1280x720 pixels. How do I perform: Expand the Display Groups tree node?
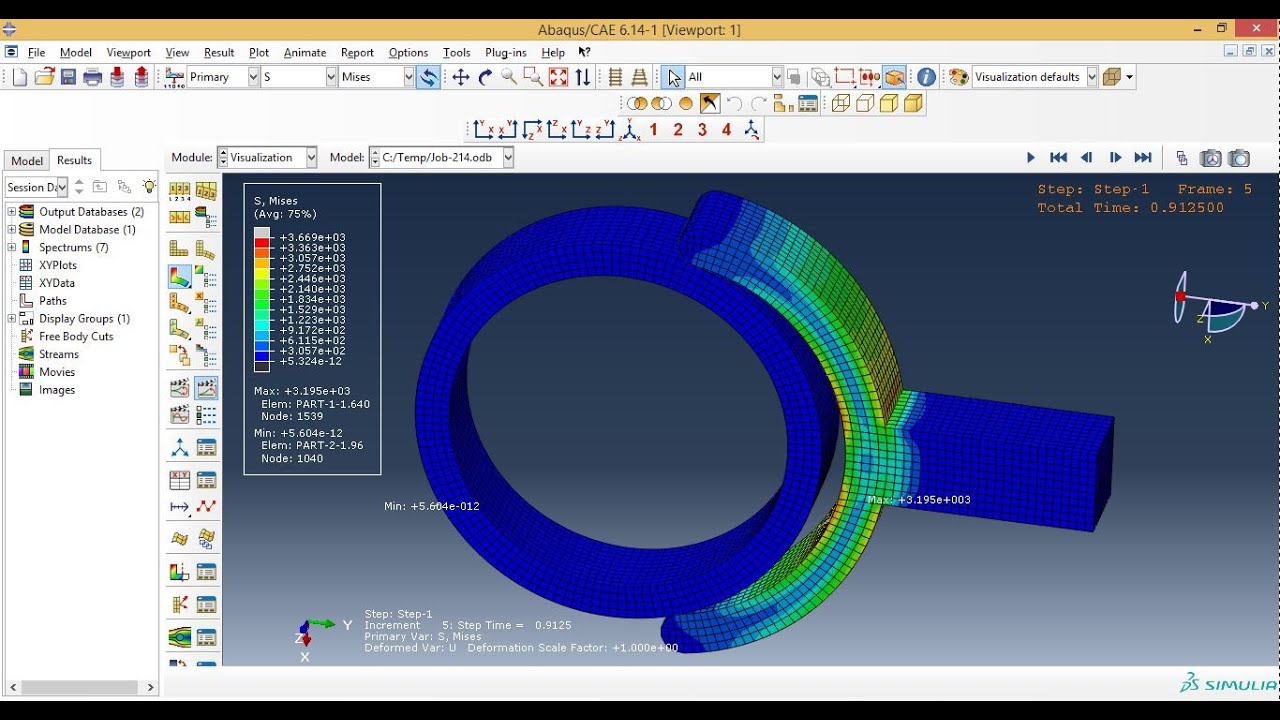[12, 319]
